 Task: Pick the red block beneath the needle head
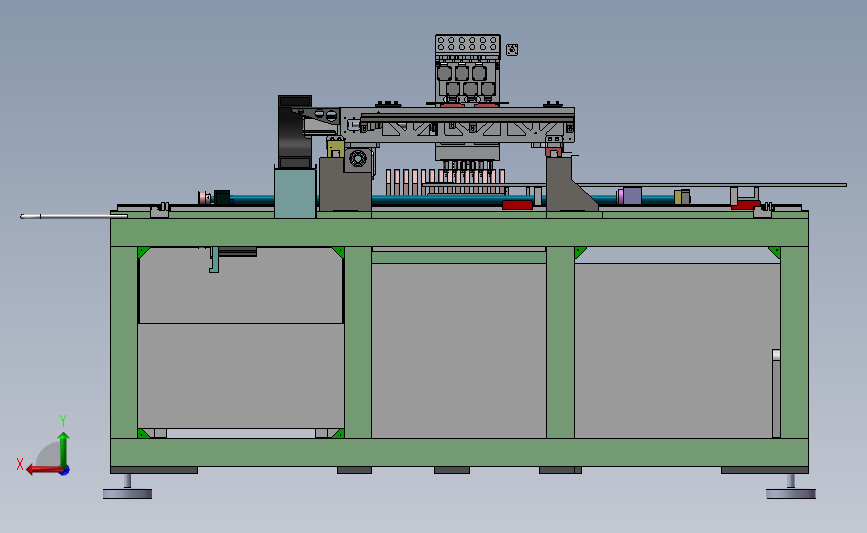tap(517, 205)
